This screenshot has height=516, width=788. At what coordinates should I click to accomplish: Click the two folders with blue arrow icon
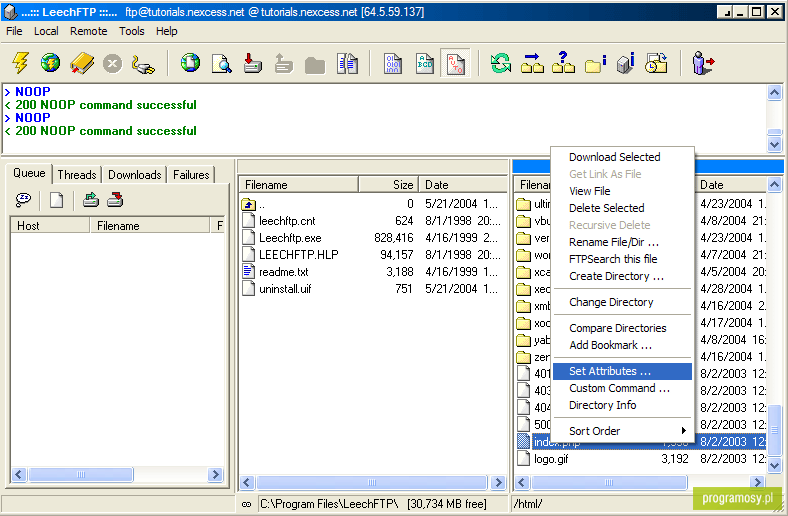pyautogui.click(x=532, y=63)
